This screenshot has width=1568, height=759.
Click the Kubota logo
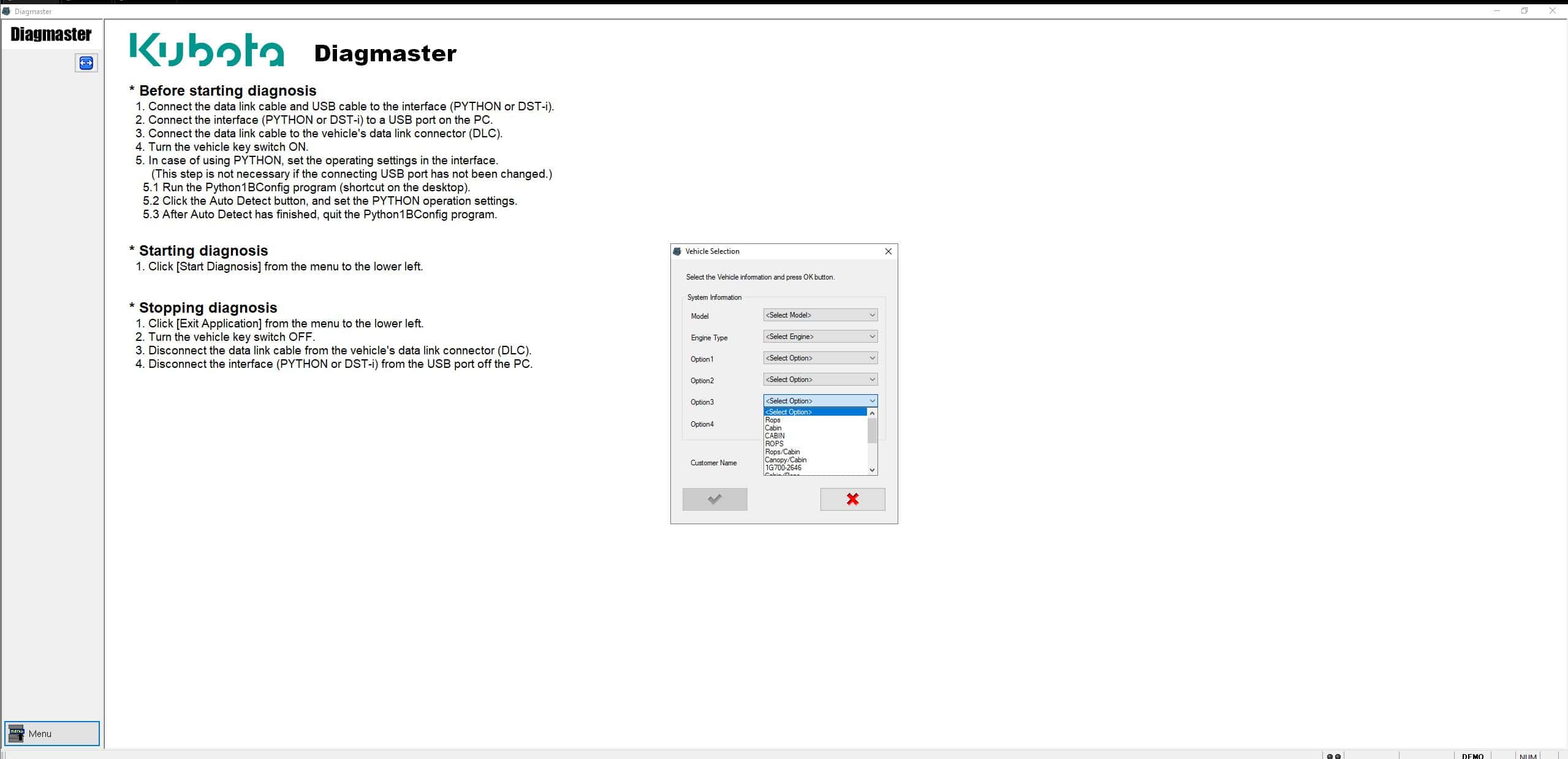[207, 50]
